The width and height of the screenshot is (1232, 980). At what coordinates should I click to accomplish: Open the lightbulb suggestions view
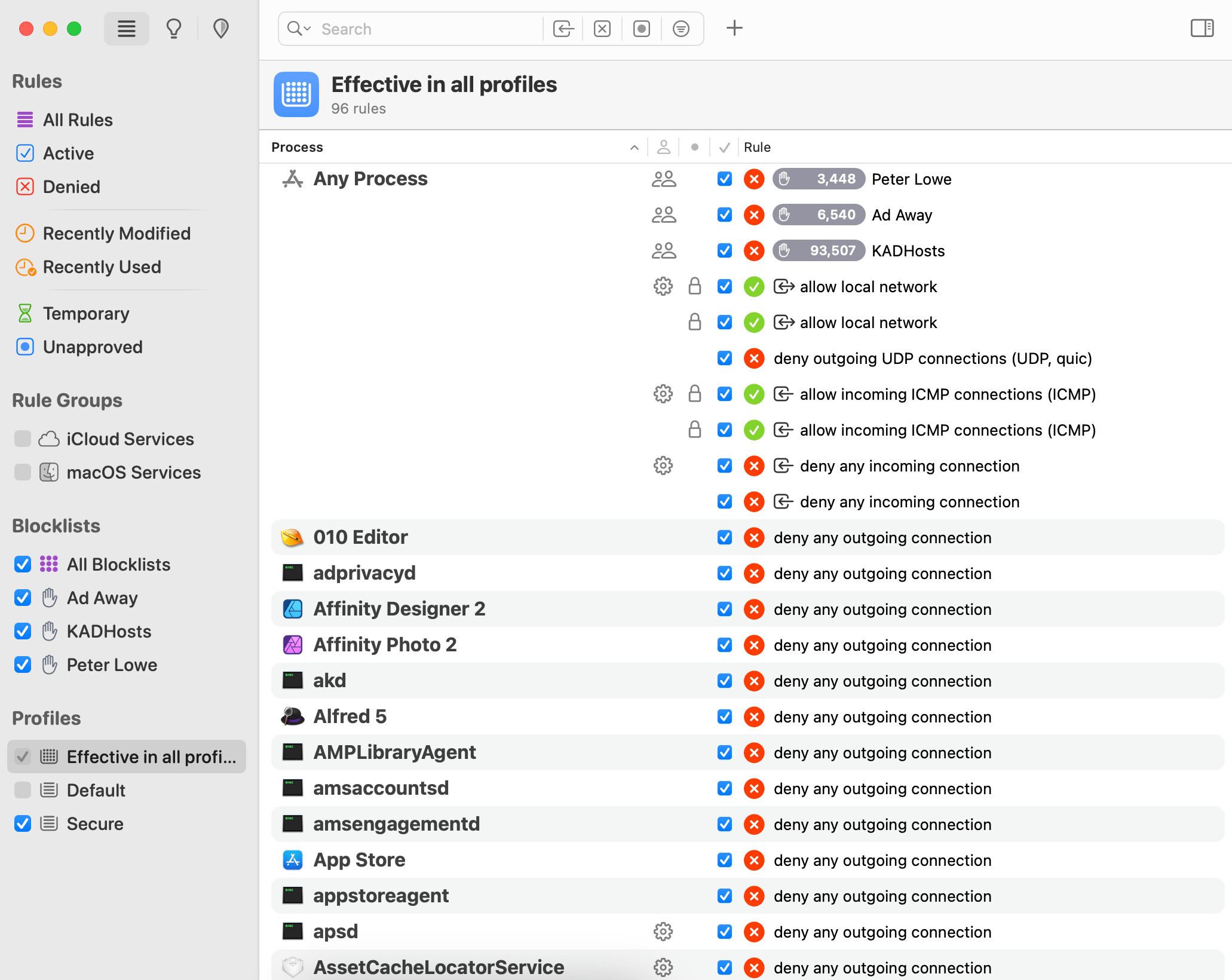coord(174,29)
